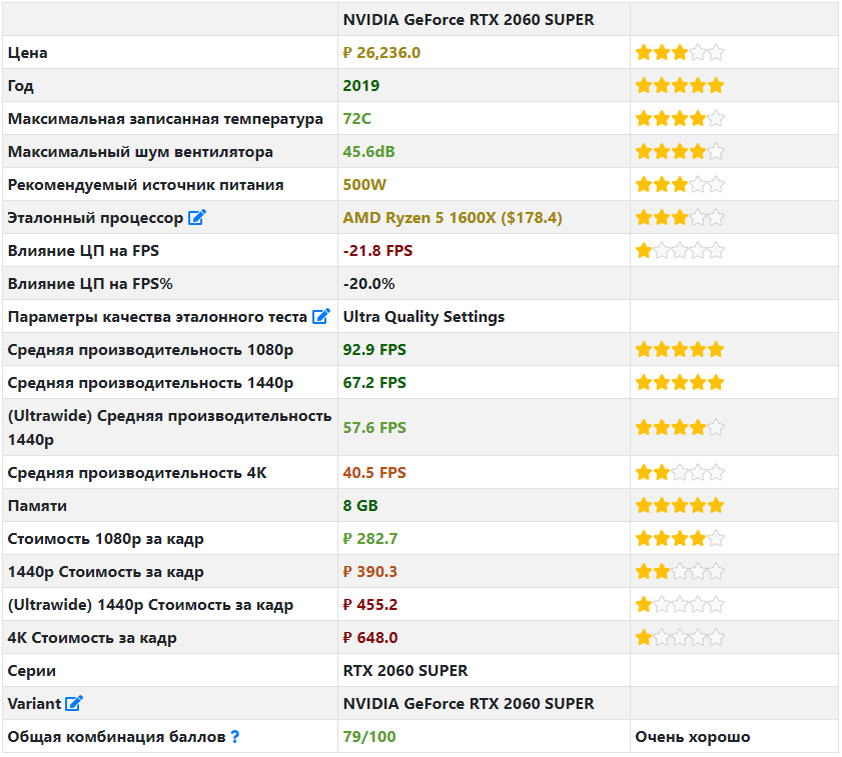Click the Памяти row label
The height and width of the screenshot is (757, 842).
tap(37, 506)
